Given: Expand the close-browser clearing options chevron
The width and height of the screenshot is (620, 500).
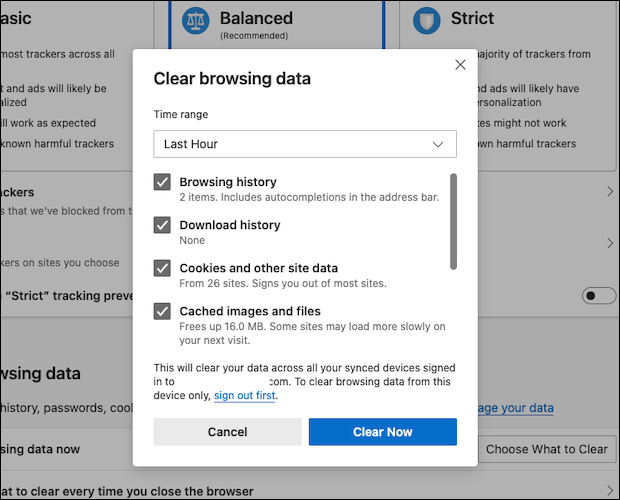Looking at the screenshot, I should (610, 491).
